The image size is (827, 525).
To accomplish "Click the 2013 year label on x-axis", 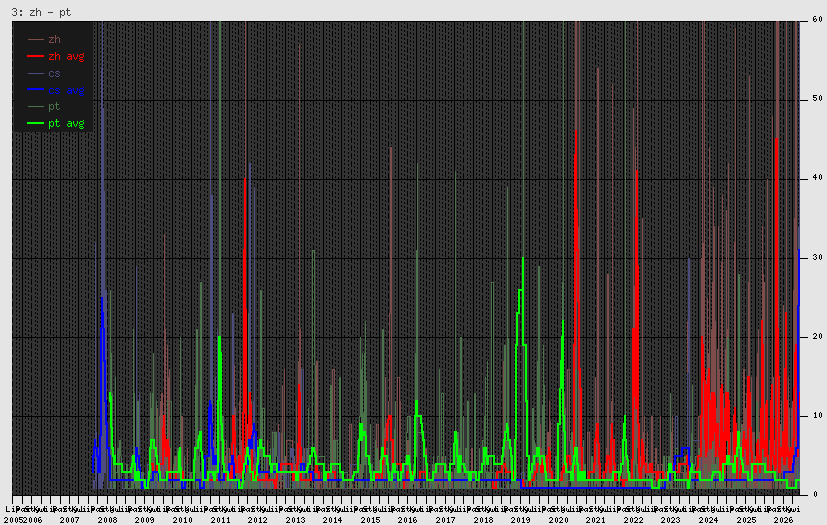I will [x=295, y=520].
